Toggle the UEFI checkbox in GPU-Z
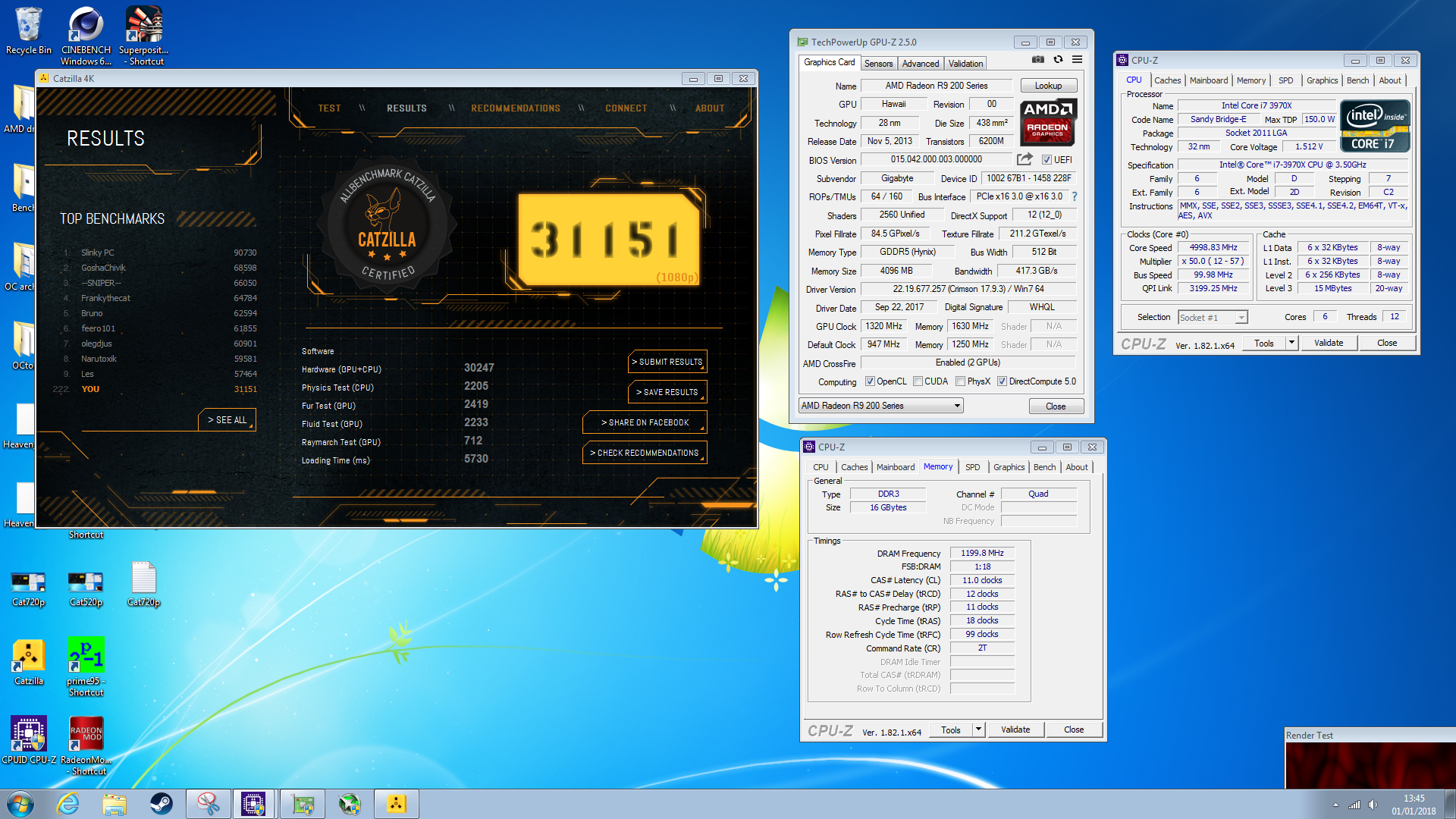Image resolution: width=1456 pixels, height=819 pixels. (1046, 160)
